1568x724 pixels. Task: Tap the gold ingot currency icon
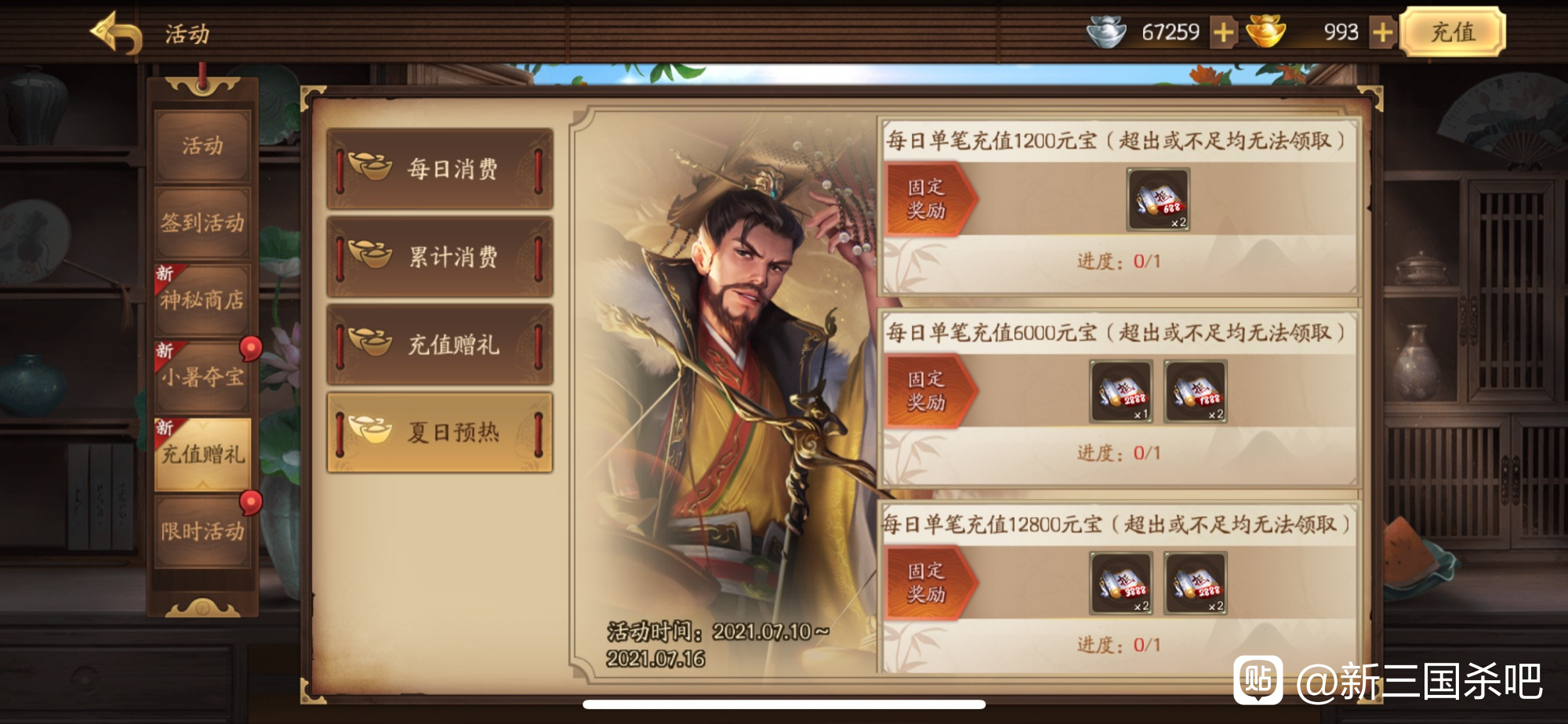click(1266, 32)
